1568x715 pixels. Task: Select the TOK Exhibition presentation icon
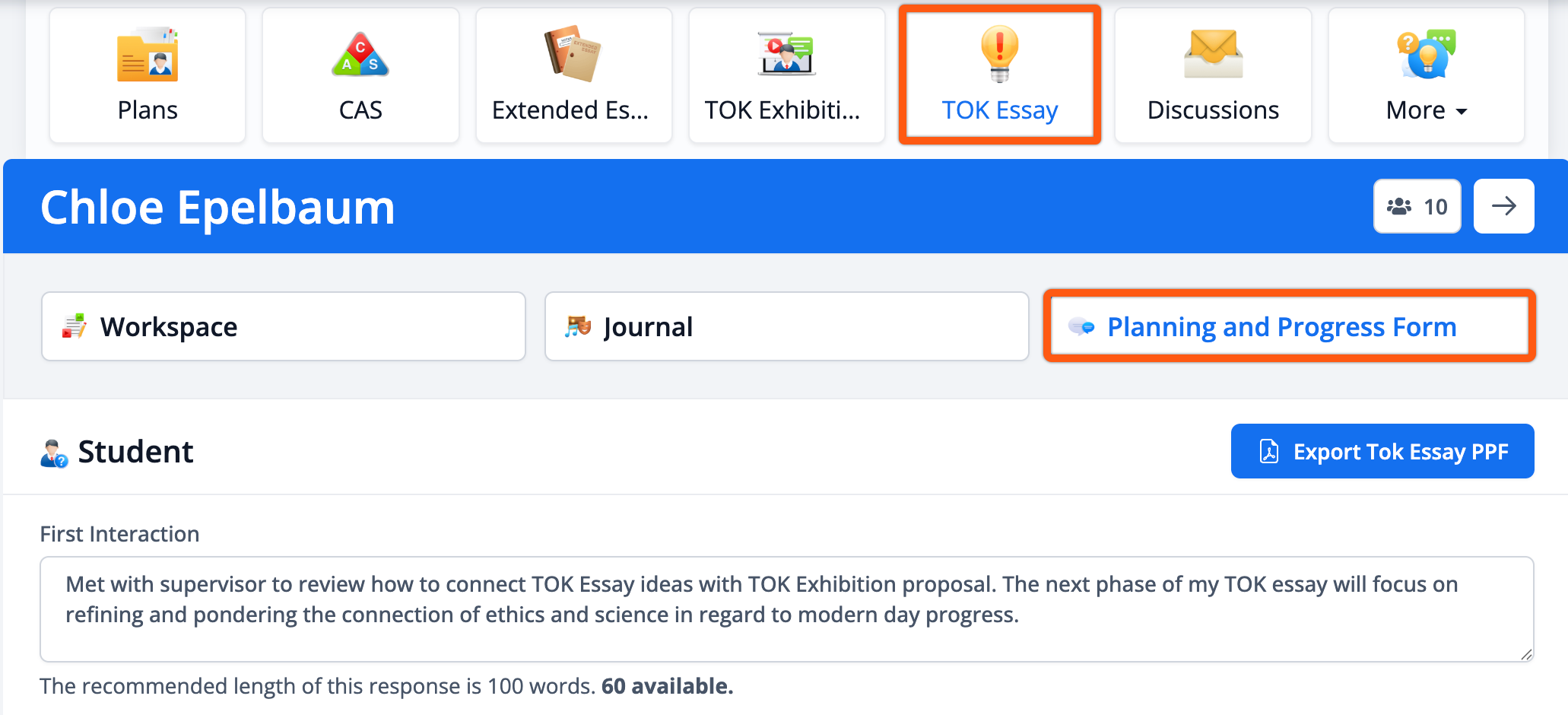(x=786, y=53)
